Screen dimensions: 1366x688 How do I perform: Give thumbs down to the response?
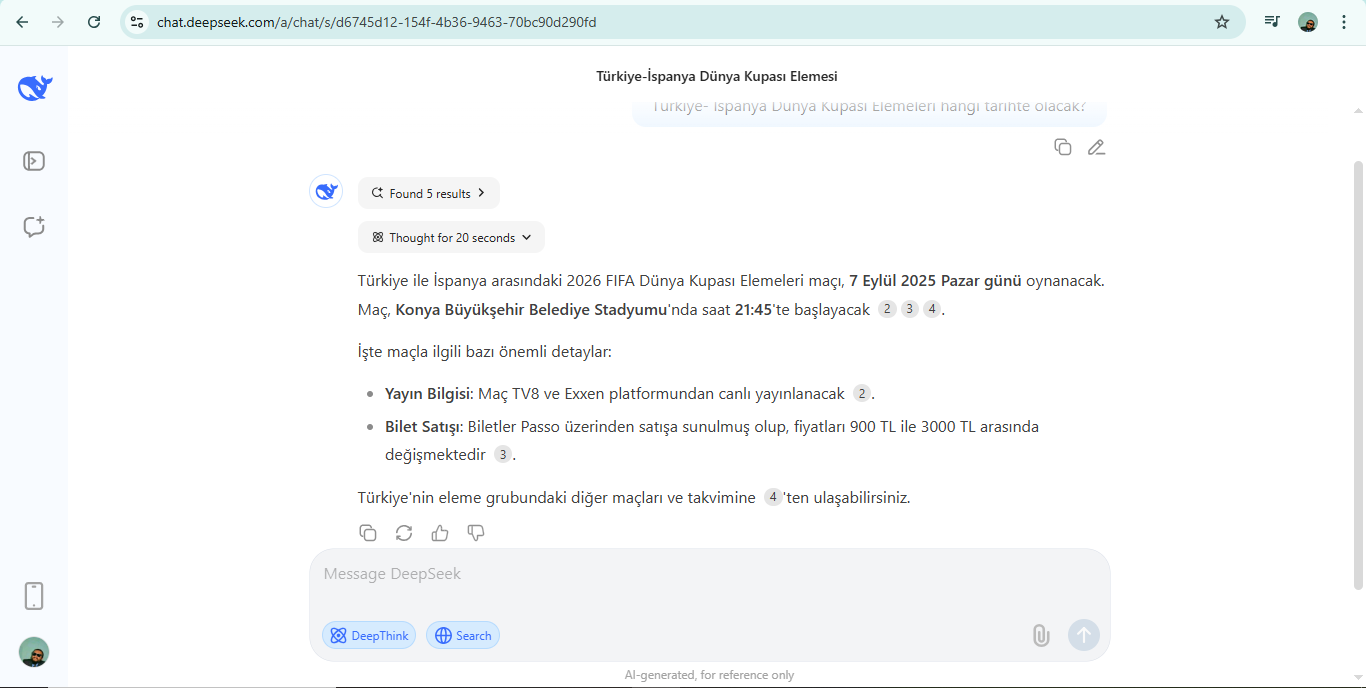476,533
